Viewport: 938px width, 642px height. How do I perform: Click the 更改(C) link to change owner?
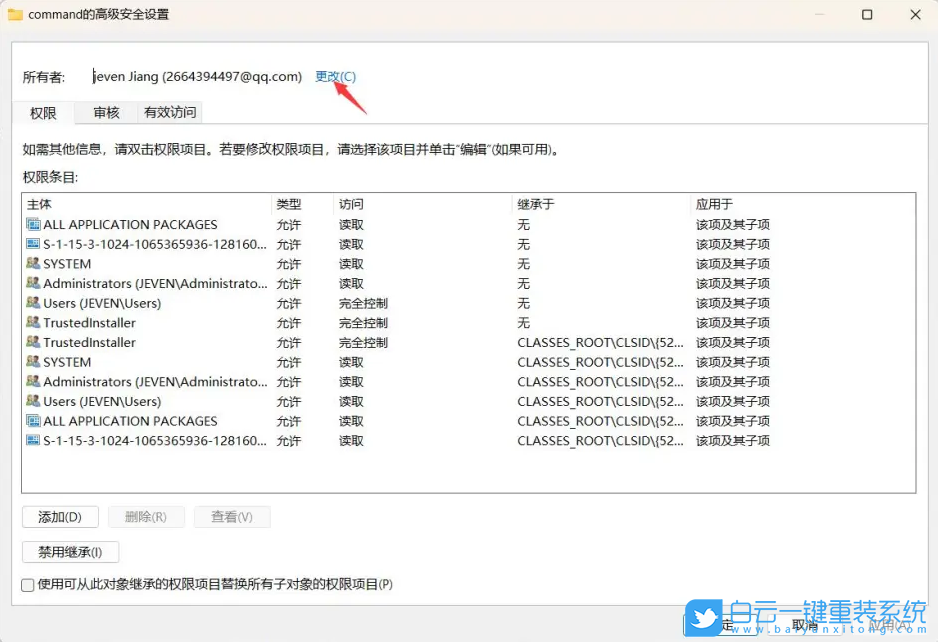[336, 76]
